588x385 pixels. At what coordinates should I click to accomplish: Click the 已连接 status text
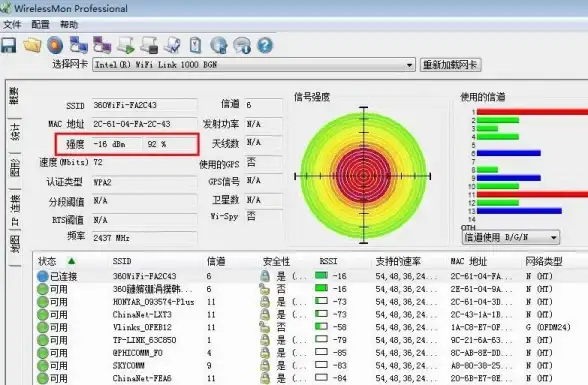click(63, 277)
